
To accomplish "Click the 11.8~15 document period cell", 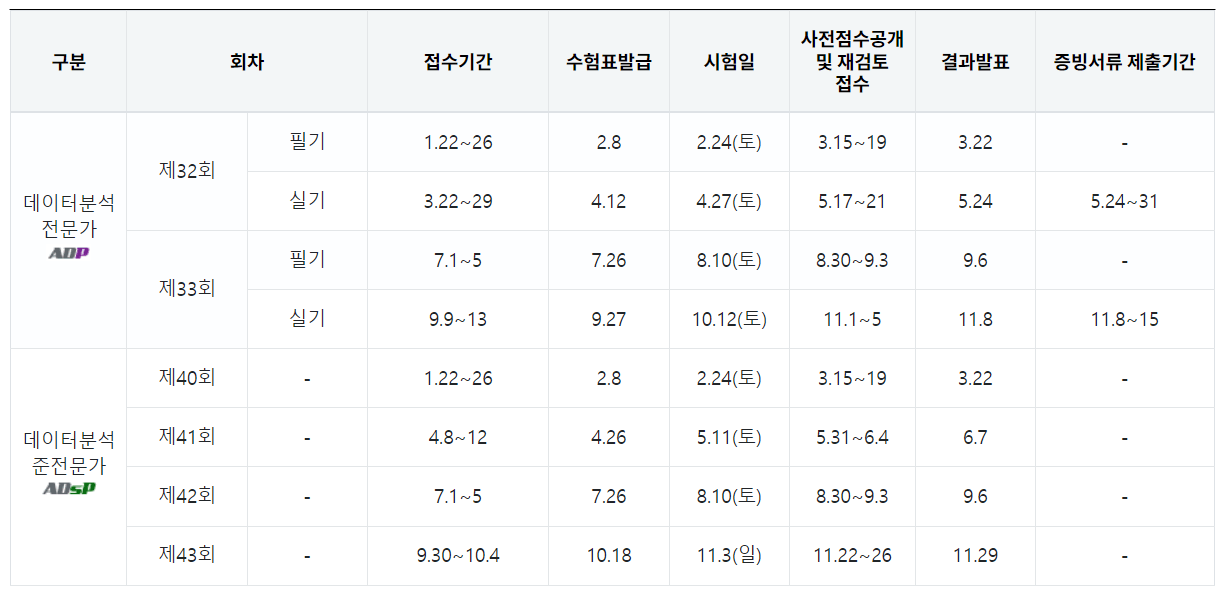I will [1125, 319].
